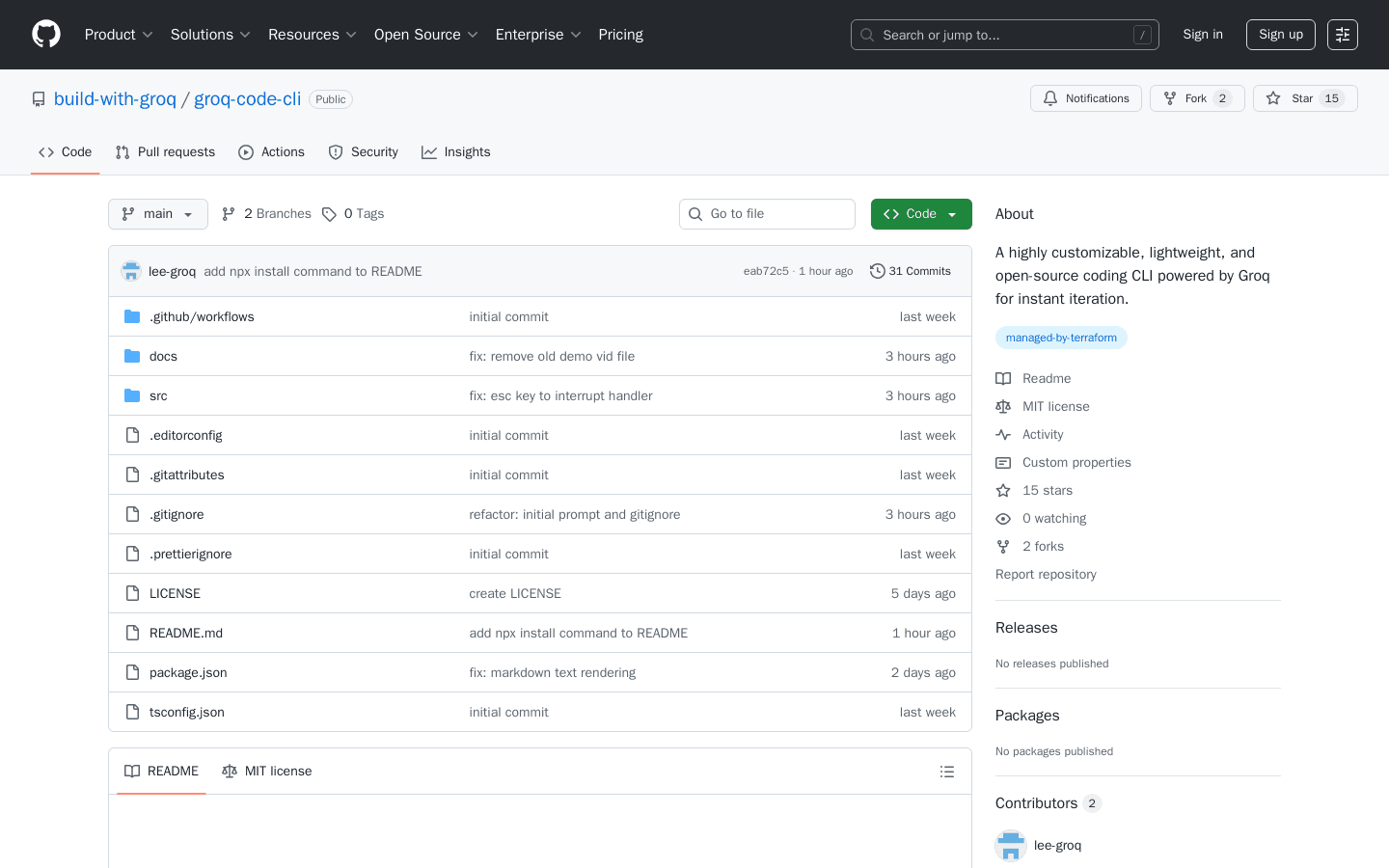The height and width of the screenshot is (868, 1389).
Task: Switch to the Code tab
Action: tap(66, 152)
